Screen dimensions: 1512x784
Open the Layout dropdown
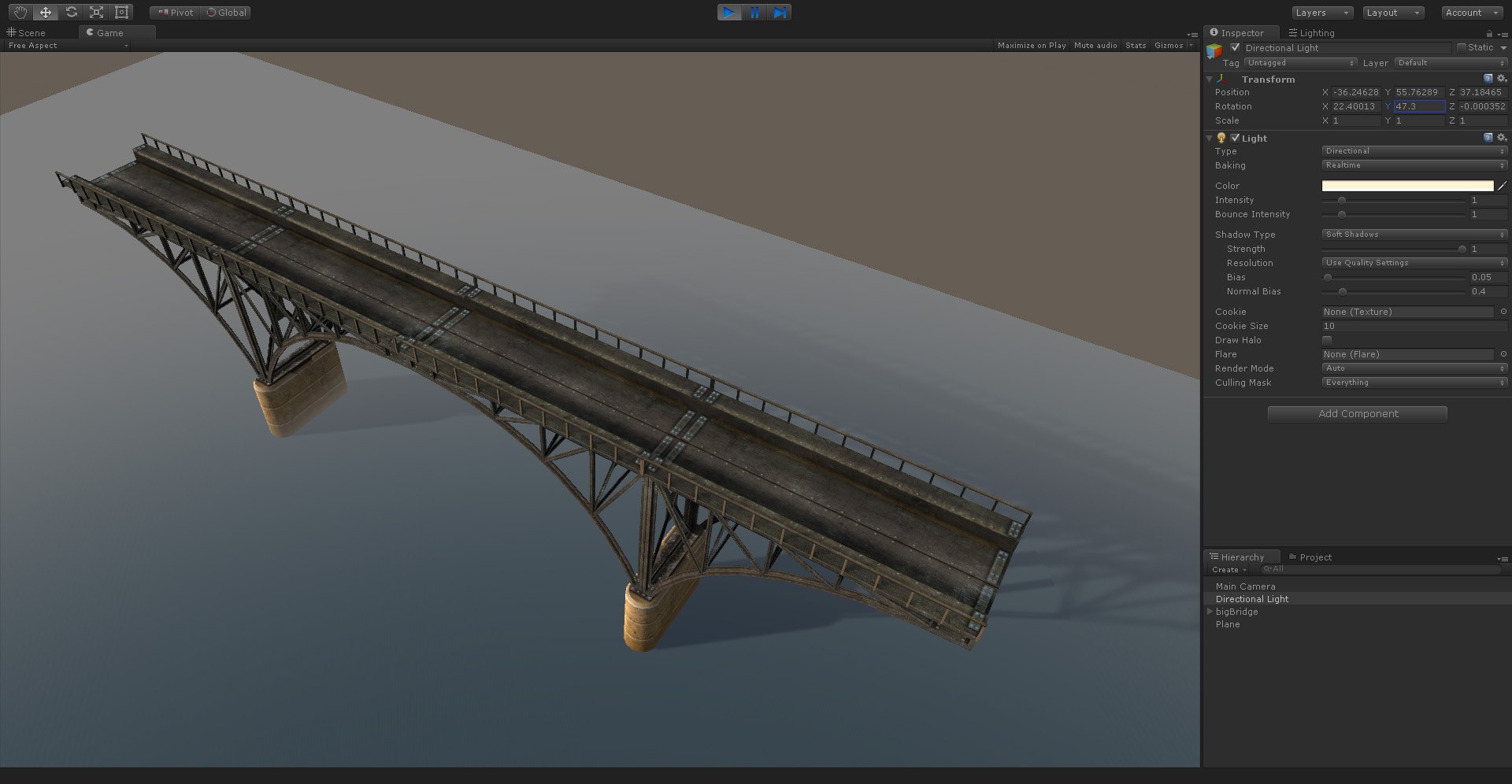point(1394,13)
